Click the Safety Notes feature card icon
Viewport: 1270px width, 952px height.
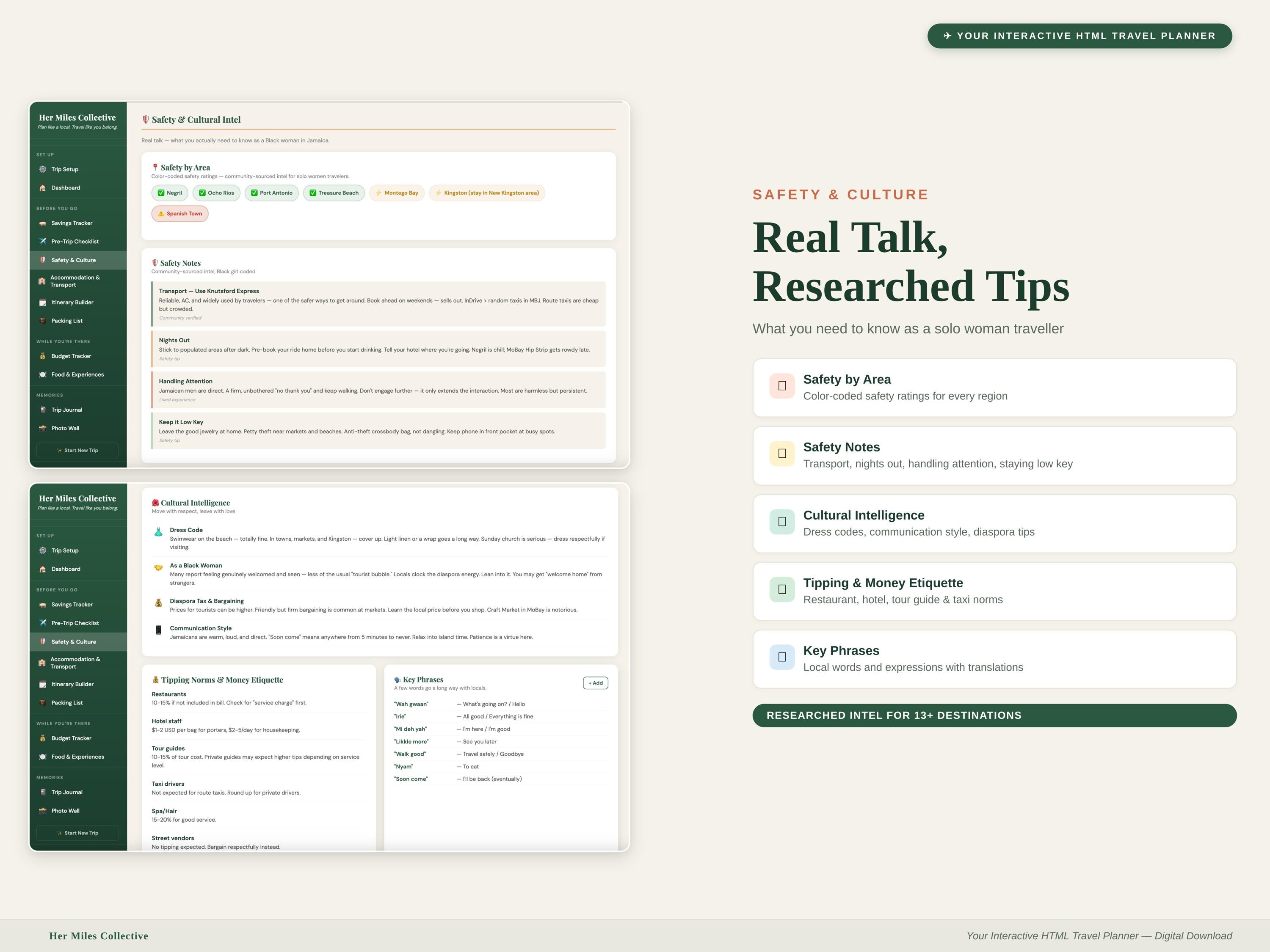[782, 453]
